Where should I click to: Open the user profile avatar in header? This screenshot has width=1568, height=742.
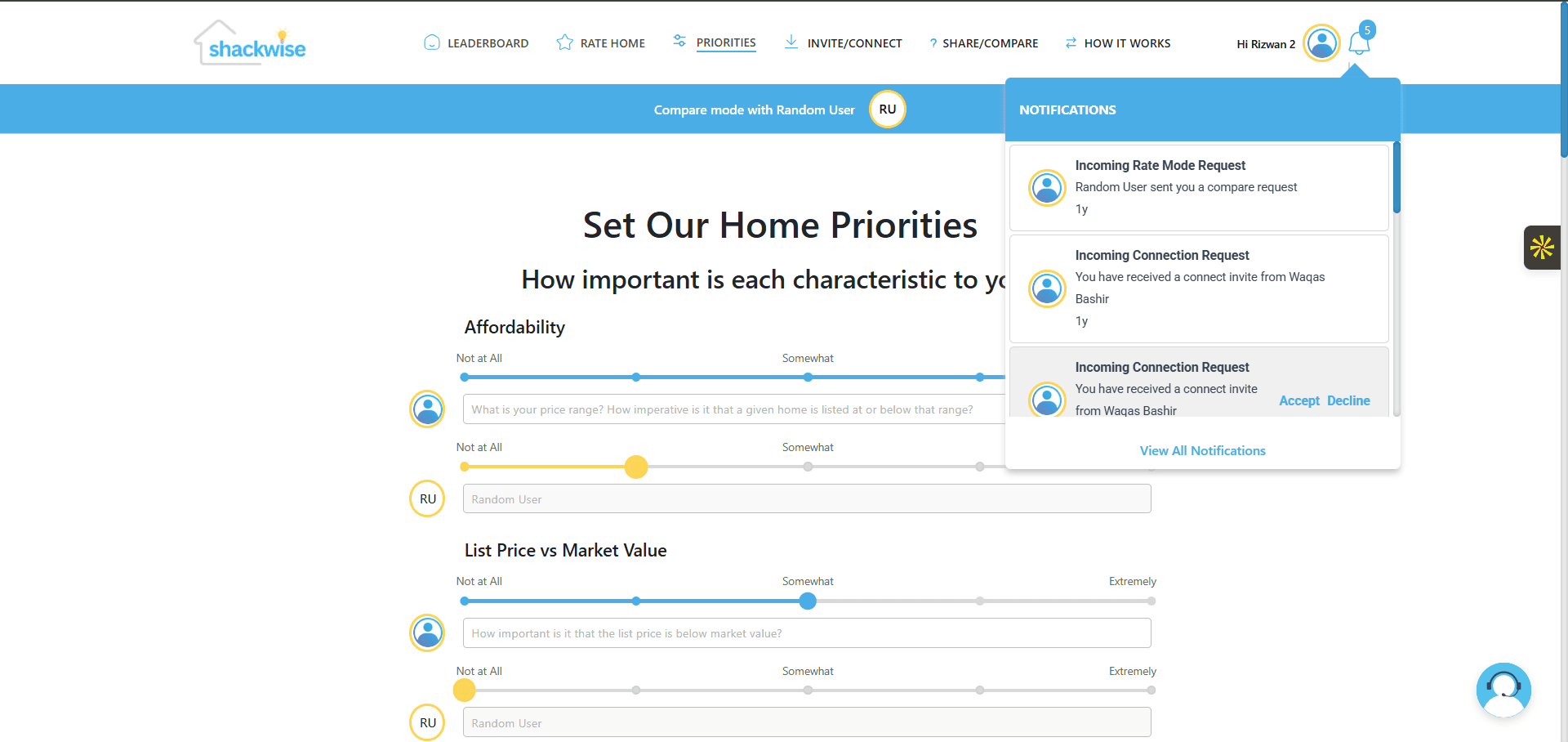(x=1321, y=43)
